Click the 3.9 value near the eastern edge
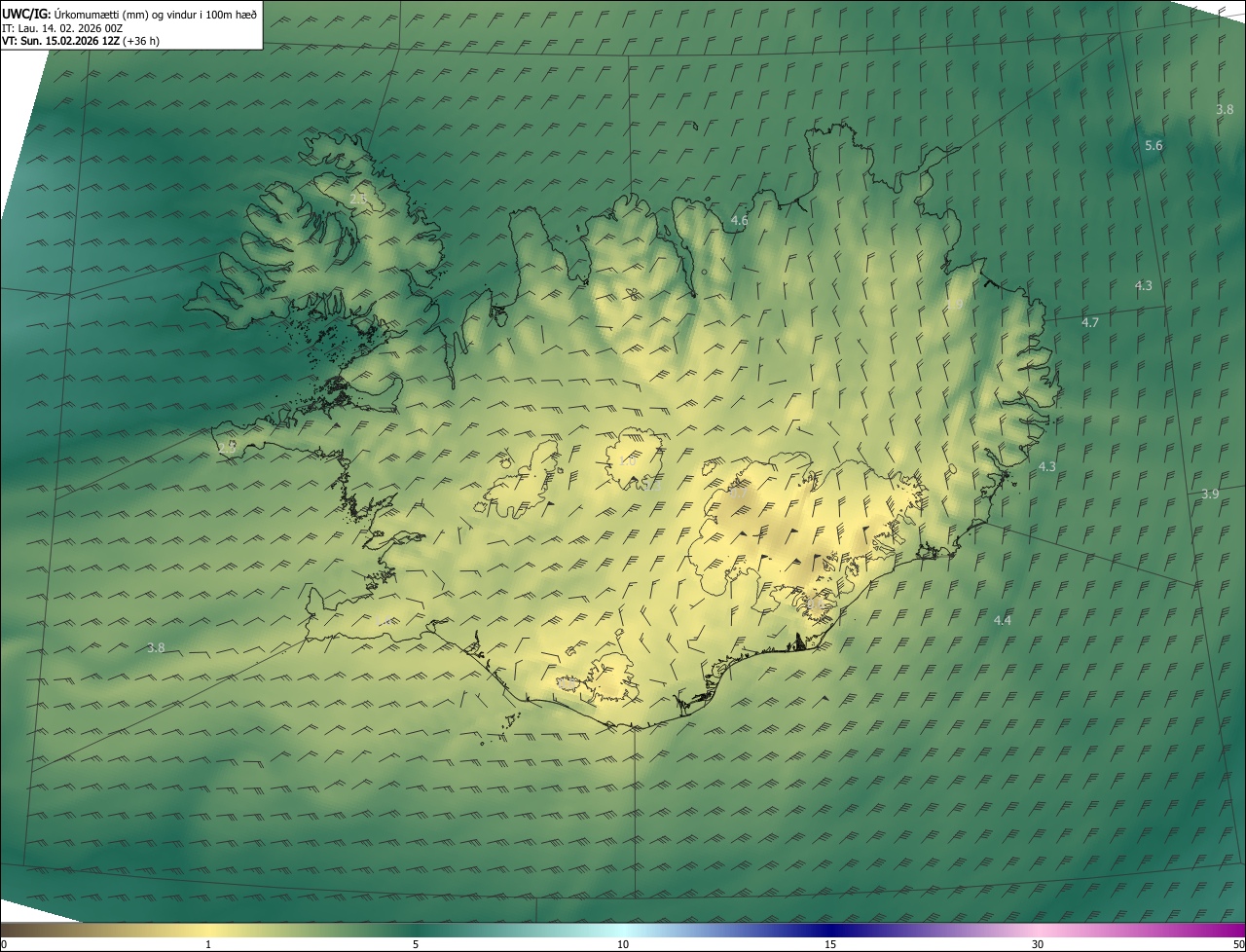This screenshot has width=1246, height=952. pos(1210,494)
